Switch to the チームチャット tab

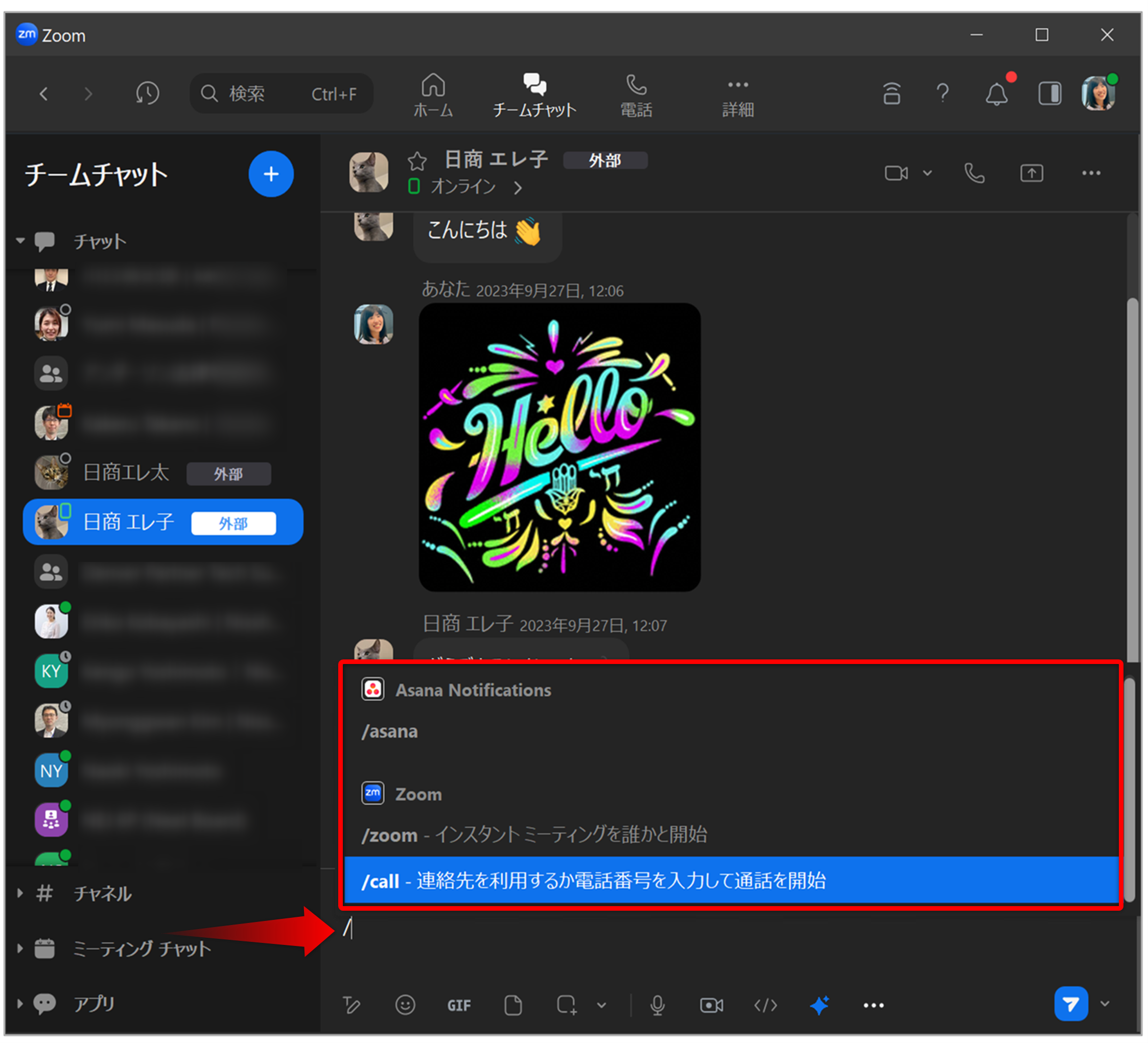[534, 96]
